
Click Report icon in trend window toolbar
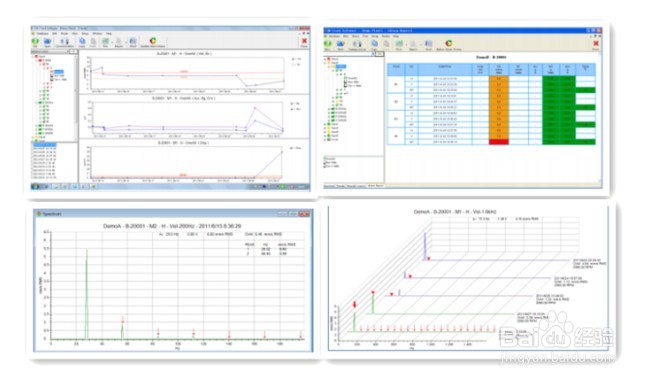(119, 42)
